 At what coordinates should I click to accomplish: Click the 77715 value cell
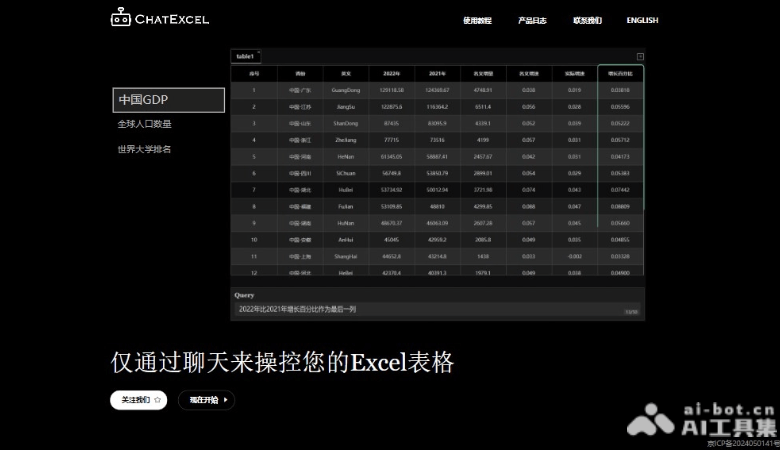pos(391,140)
